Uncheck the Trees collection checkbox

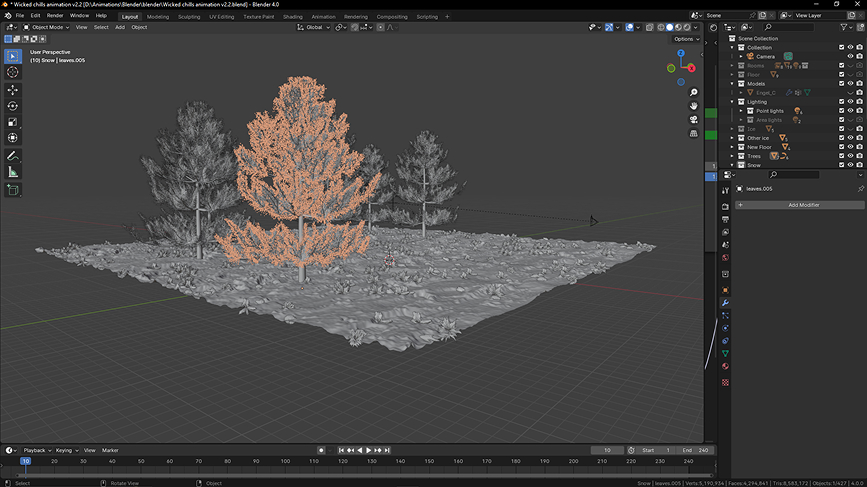842,156
